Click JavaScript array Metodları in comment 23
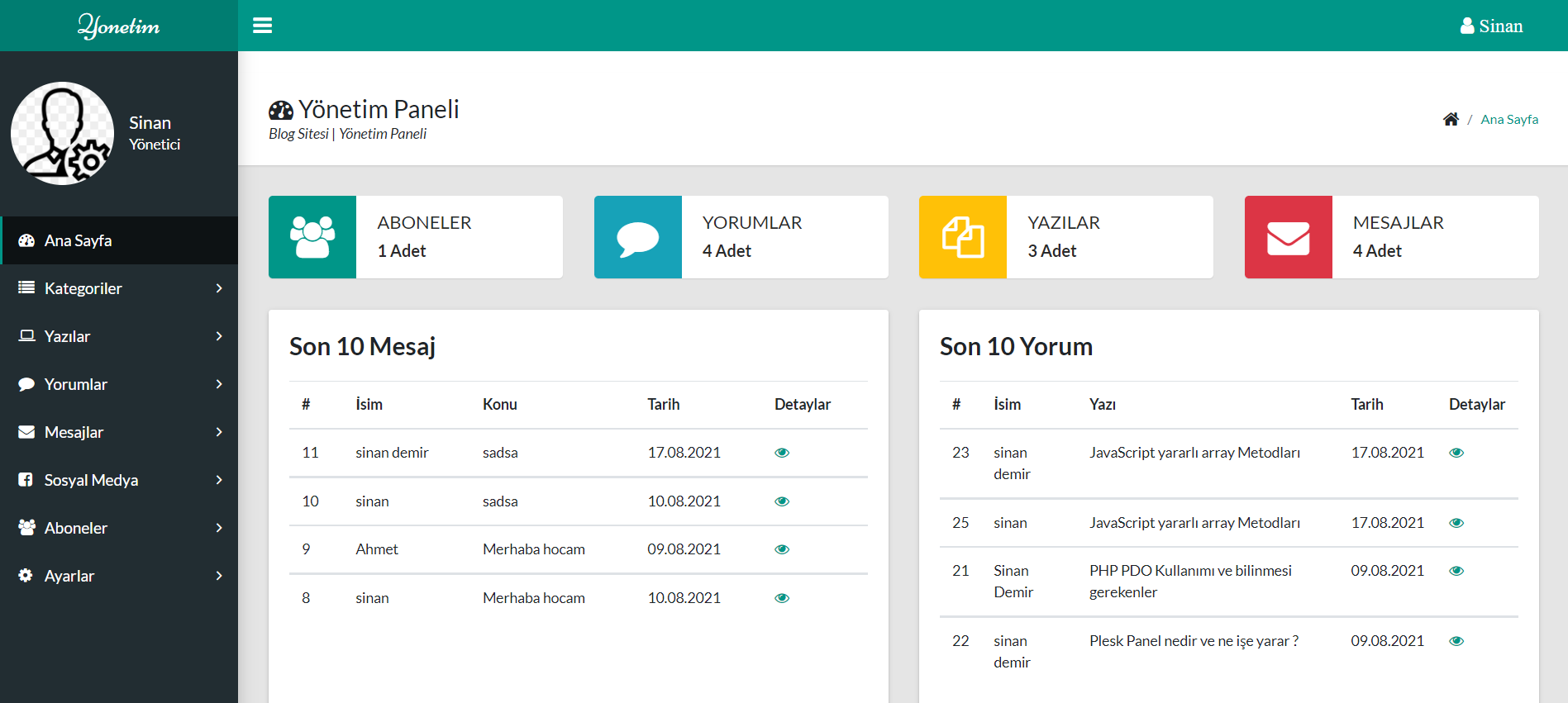 [1194, 453]
